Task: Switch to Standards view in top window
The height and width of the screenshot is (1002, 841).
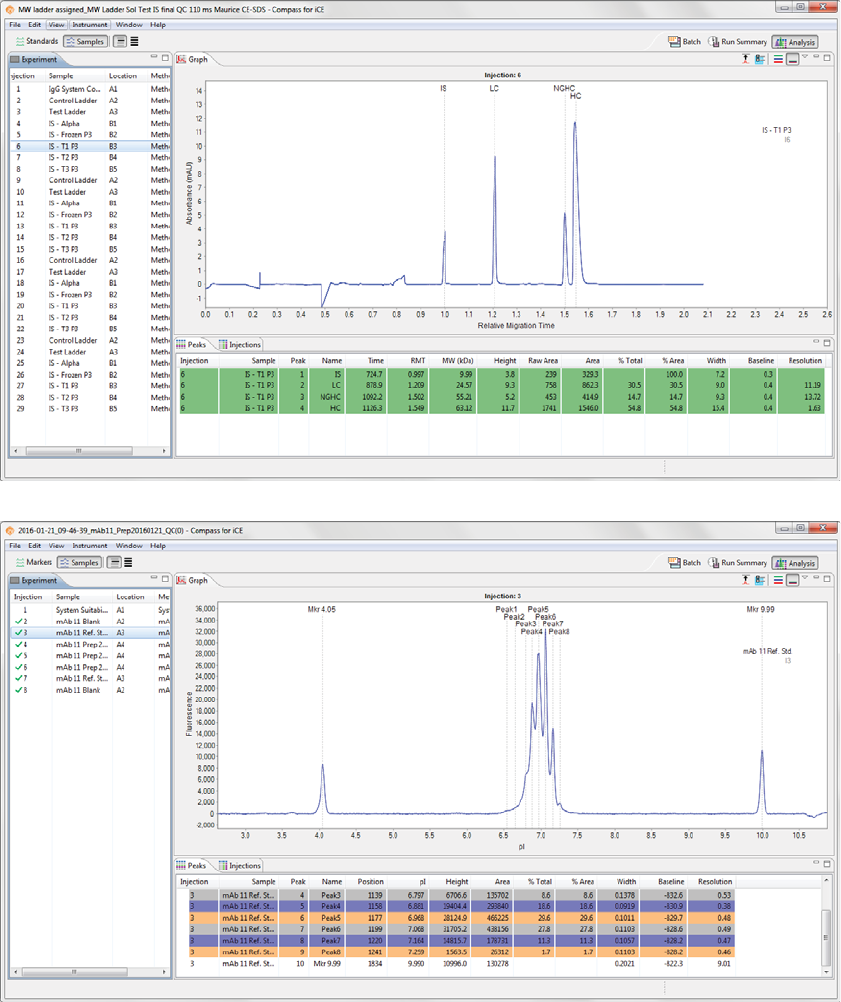Action: [x=37, y=41]
